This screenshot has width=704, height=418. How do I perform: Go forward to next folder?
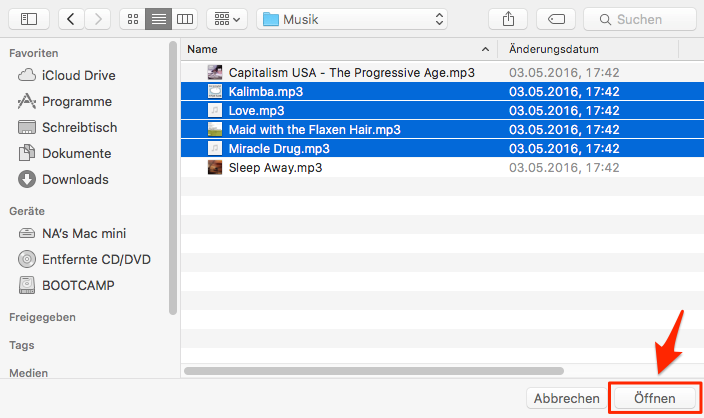[97, 19]
